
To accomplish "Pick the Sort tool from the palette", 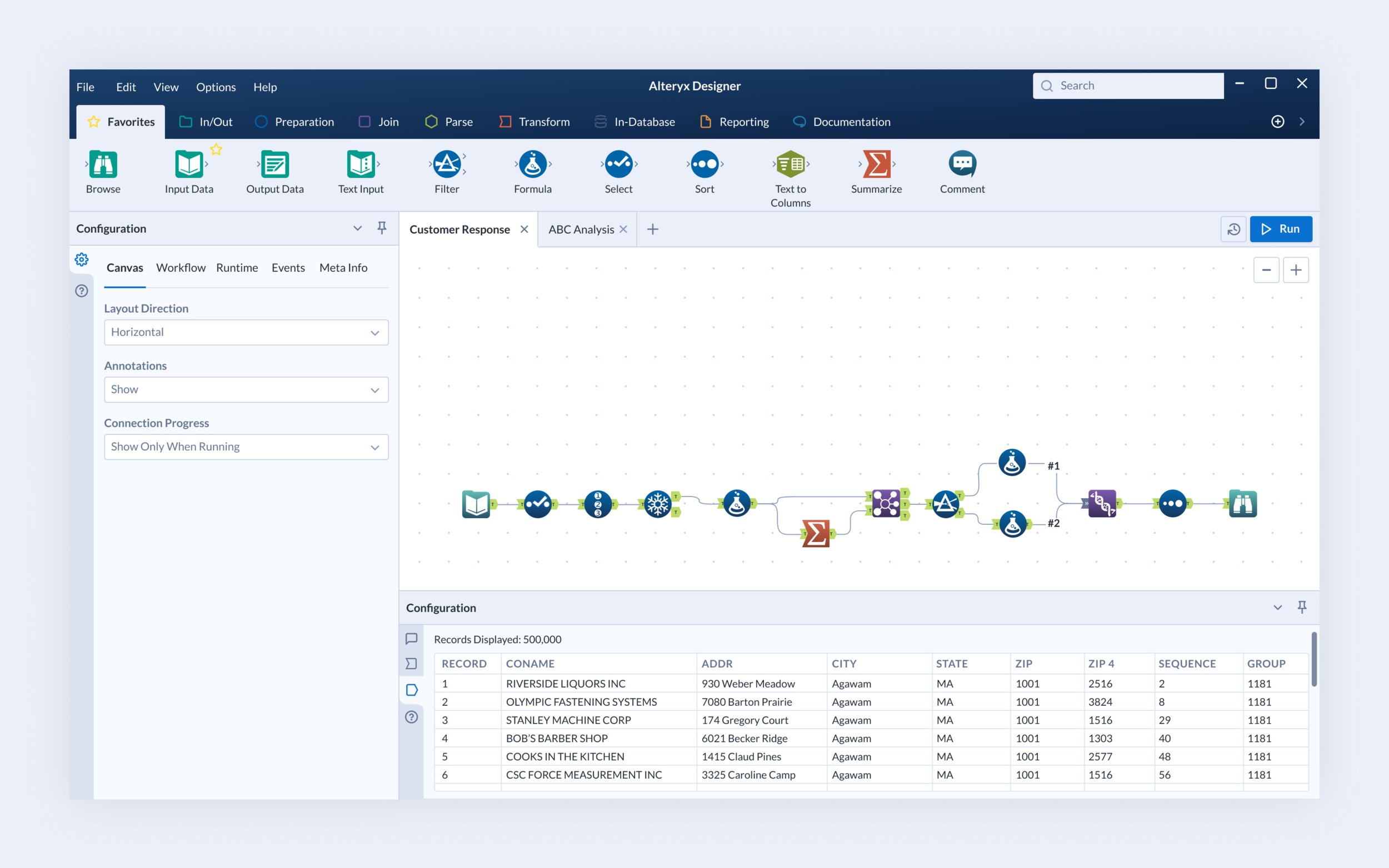I will 705,172.
